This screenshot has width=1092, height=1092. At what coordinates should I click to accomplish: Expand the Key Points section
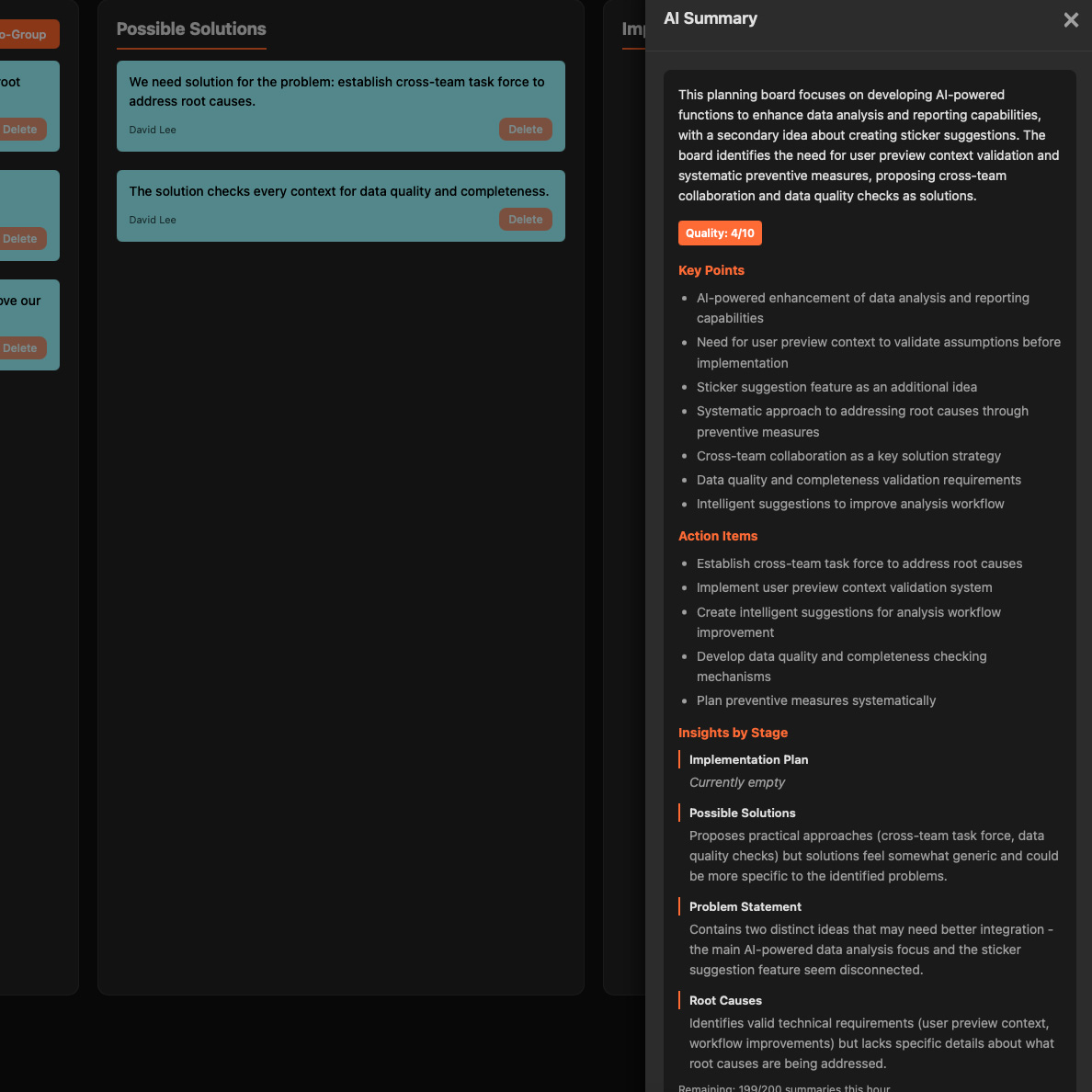tap(711, 270)
